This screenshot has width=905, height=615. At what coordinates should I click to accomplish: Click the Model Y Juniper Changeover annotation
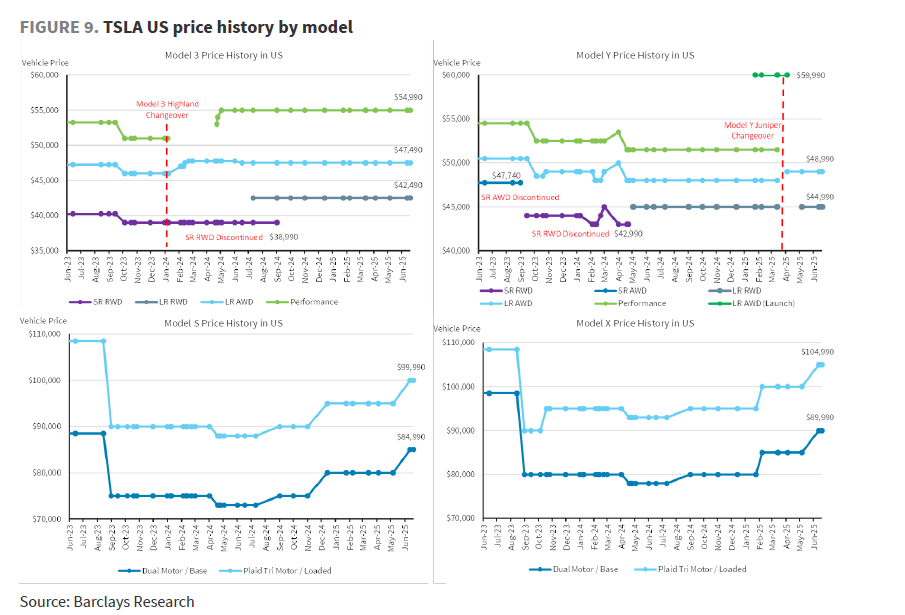point(753,130)
